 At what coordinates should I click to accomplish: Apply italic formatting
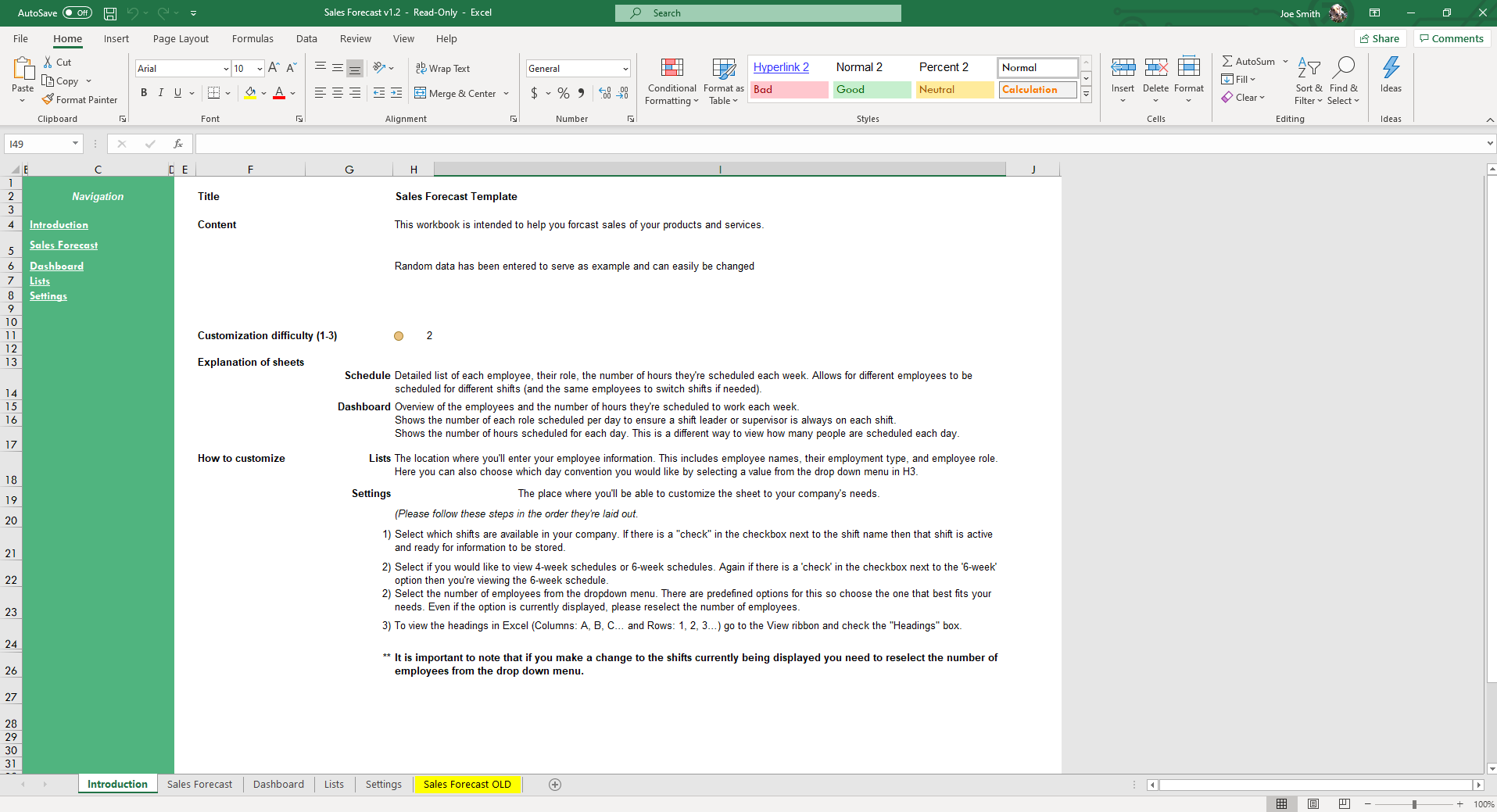[x=161, y=92]
